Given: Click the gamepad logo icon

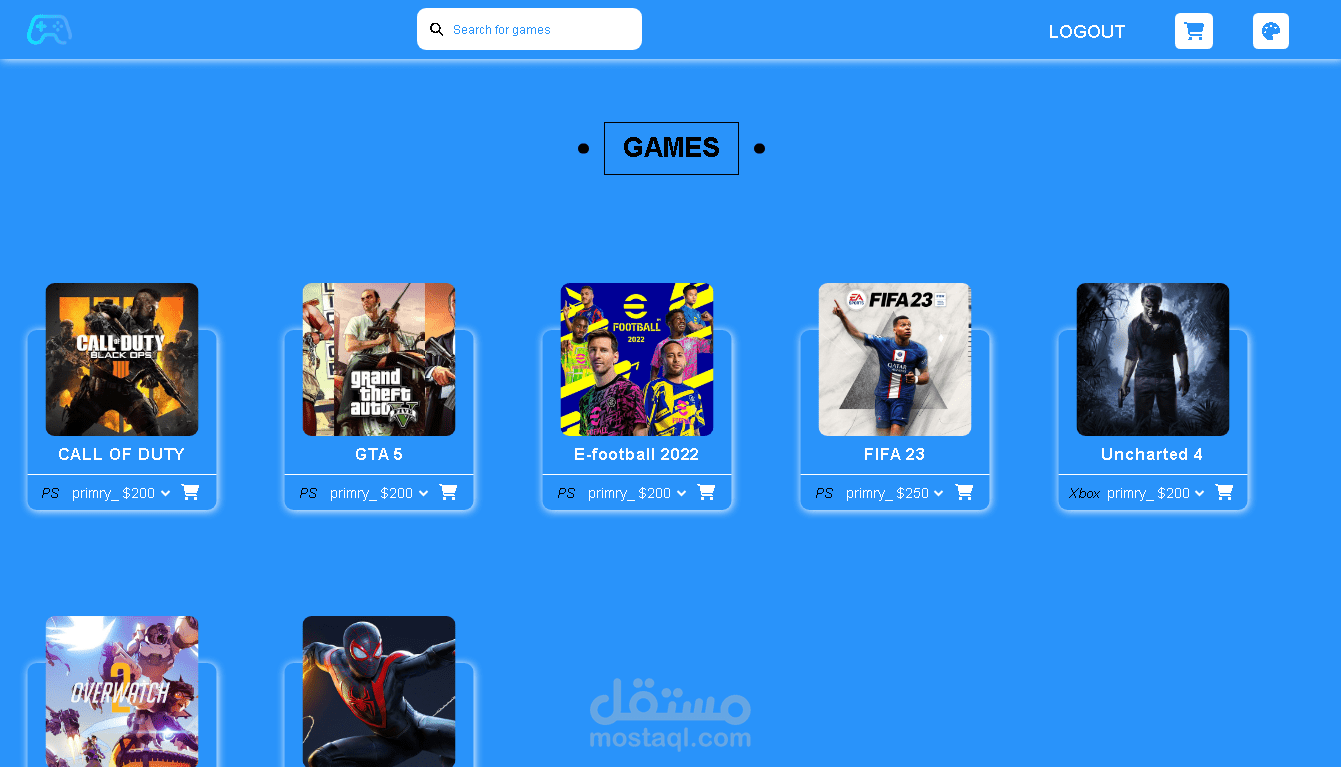Looking at the screenshot, I should click(x=49, y=30).
